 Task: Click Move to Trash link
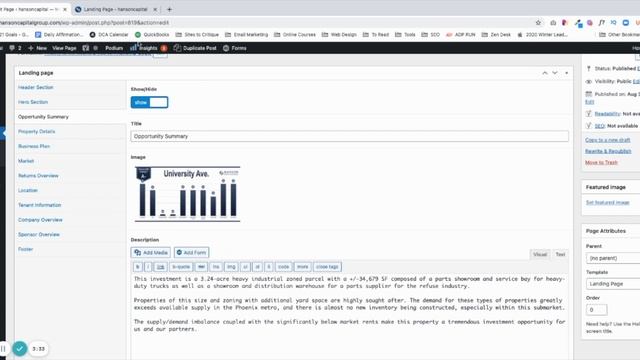click(x=601, y=162)
